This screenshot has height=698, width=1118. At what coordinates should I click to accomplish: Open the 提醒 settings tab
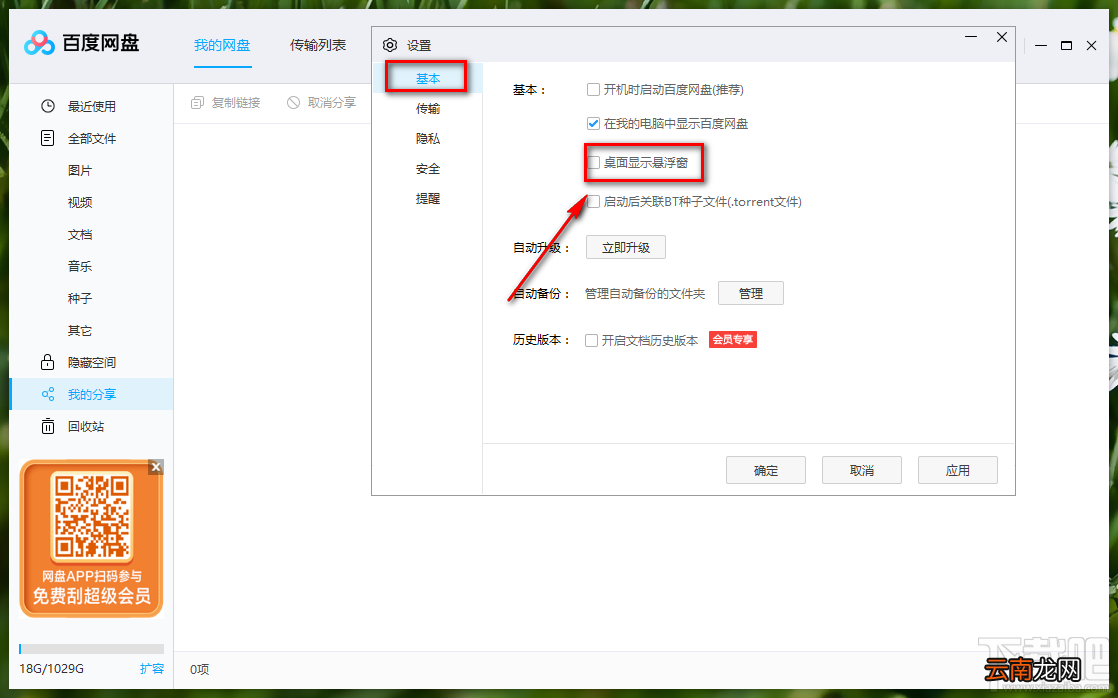pyautogui.click(x=428, y=199)
